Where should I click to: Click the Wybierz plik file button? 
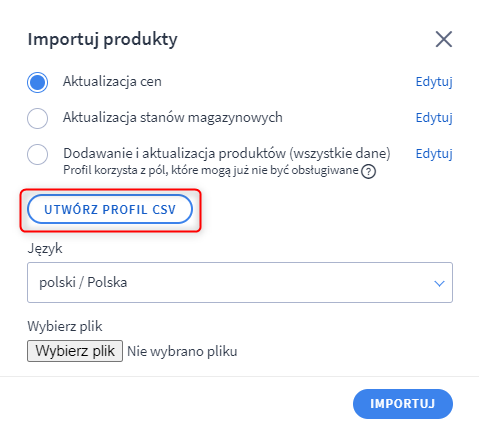coord(75,351)
